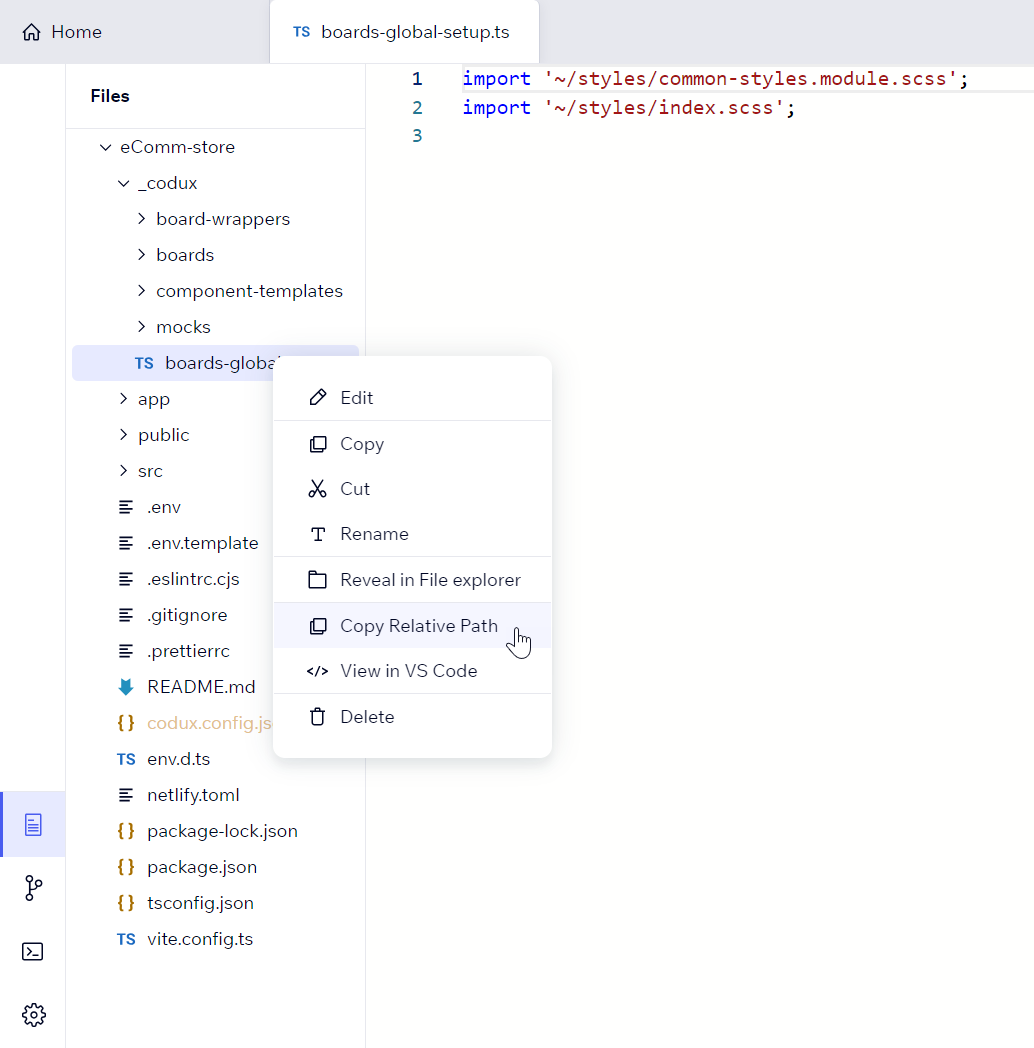The height and width of the screenshot is (1048, 1034).
Task: Click the pencil icon beside Edit
Action: tap(317, 398)
